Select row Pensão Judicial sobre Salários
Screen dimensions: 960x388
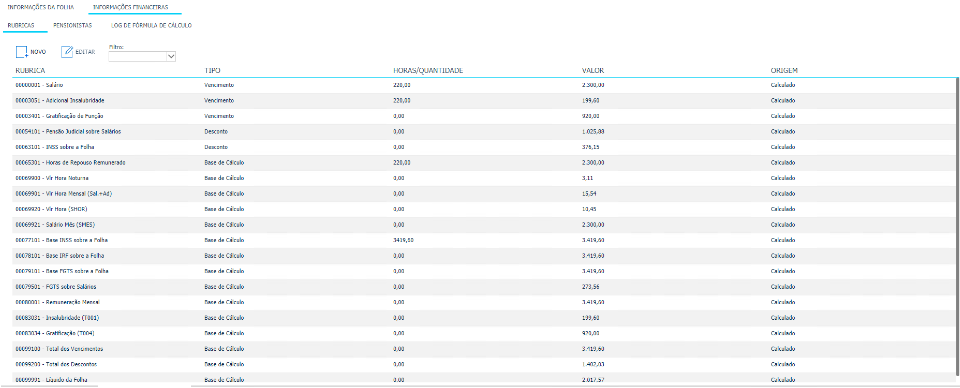tap(484, 132)
